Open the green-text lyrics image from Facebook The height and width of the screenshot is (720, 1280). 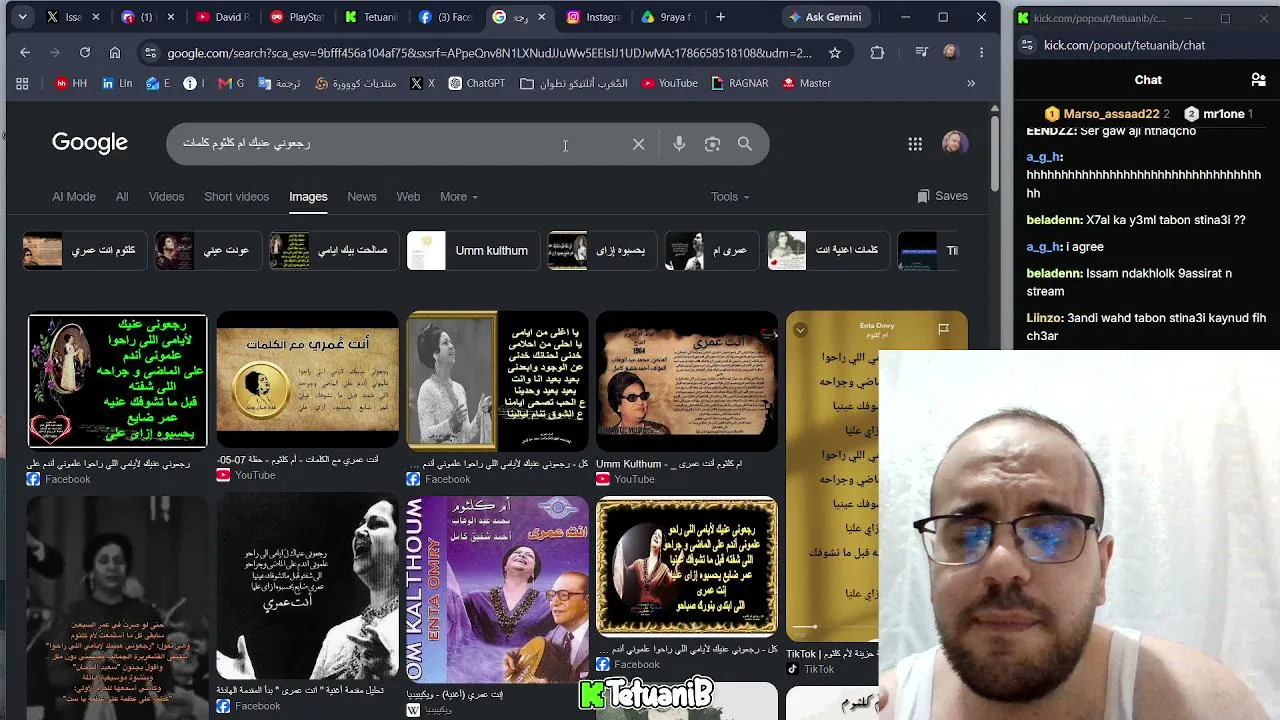(118, 381)
